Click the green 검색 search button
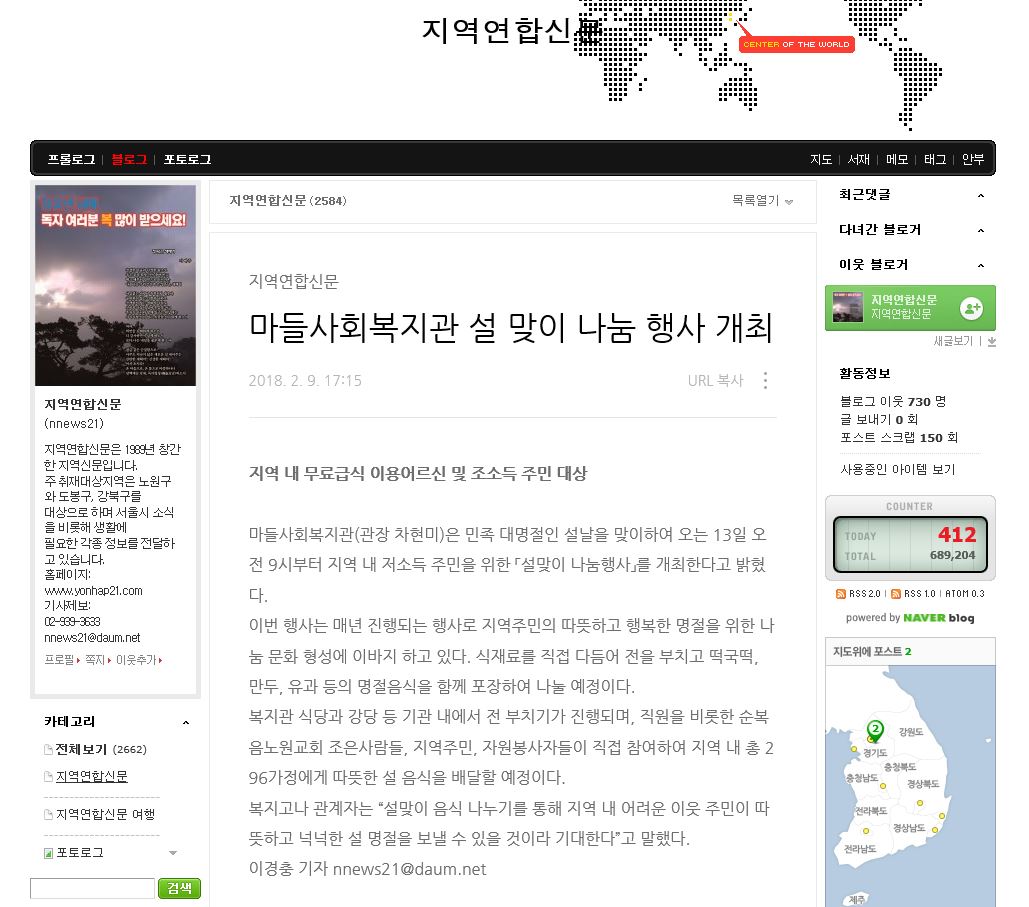This screenshot has width=1029, height=907. [179, 888]
